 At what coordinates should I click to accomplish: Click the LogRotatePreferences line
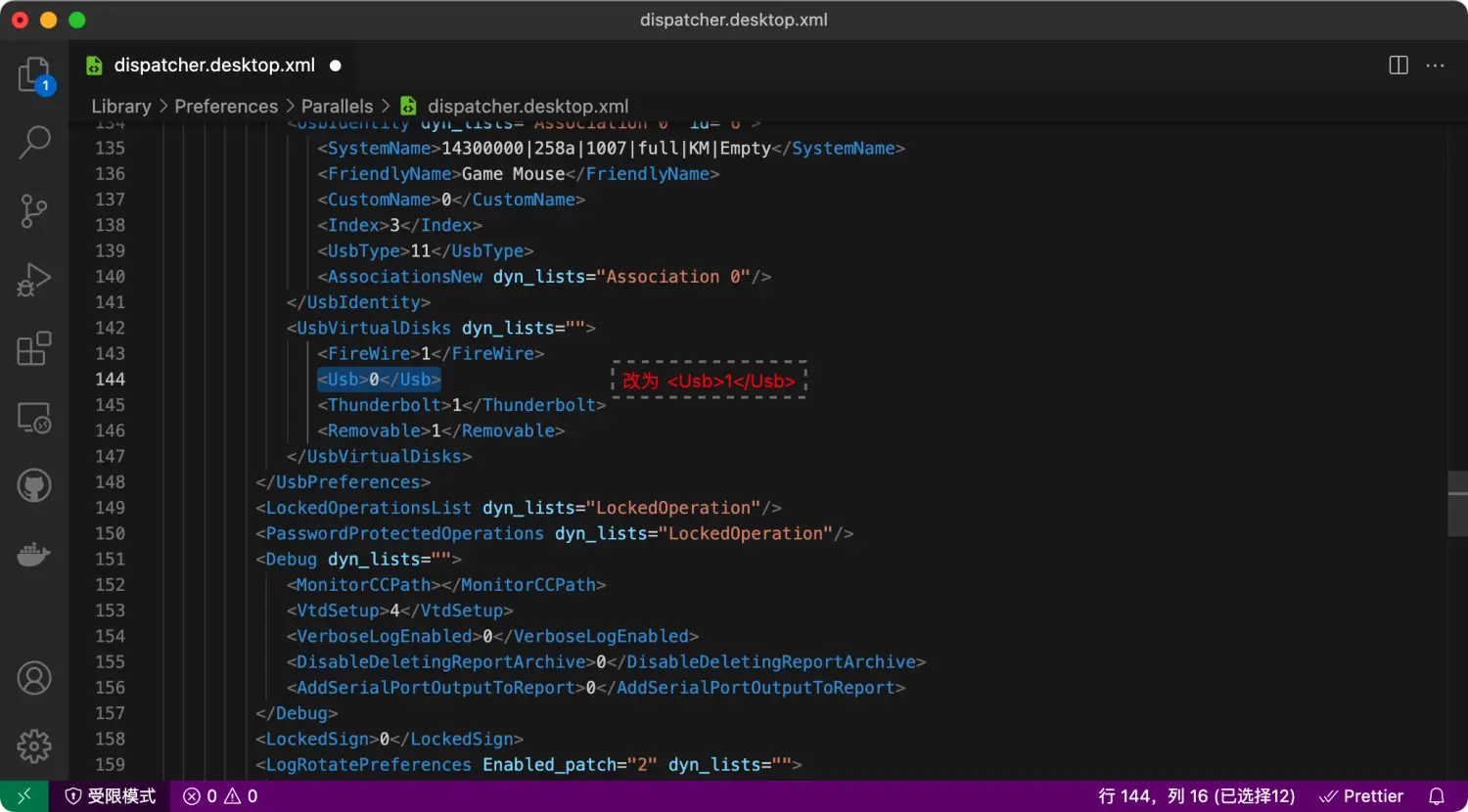528,765
